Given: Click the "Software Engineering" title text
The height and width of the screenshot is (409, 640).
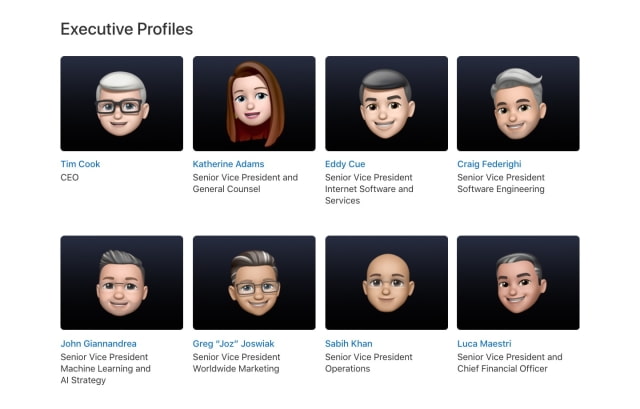Looking at the screenshot, I should pos(501,189).
